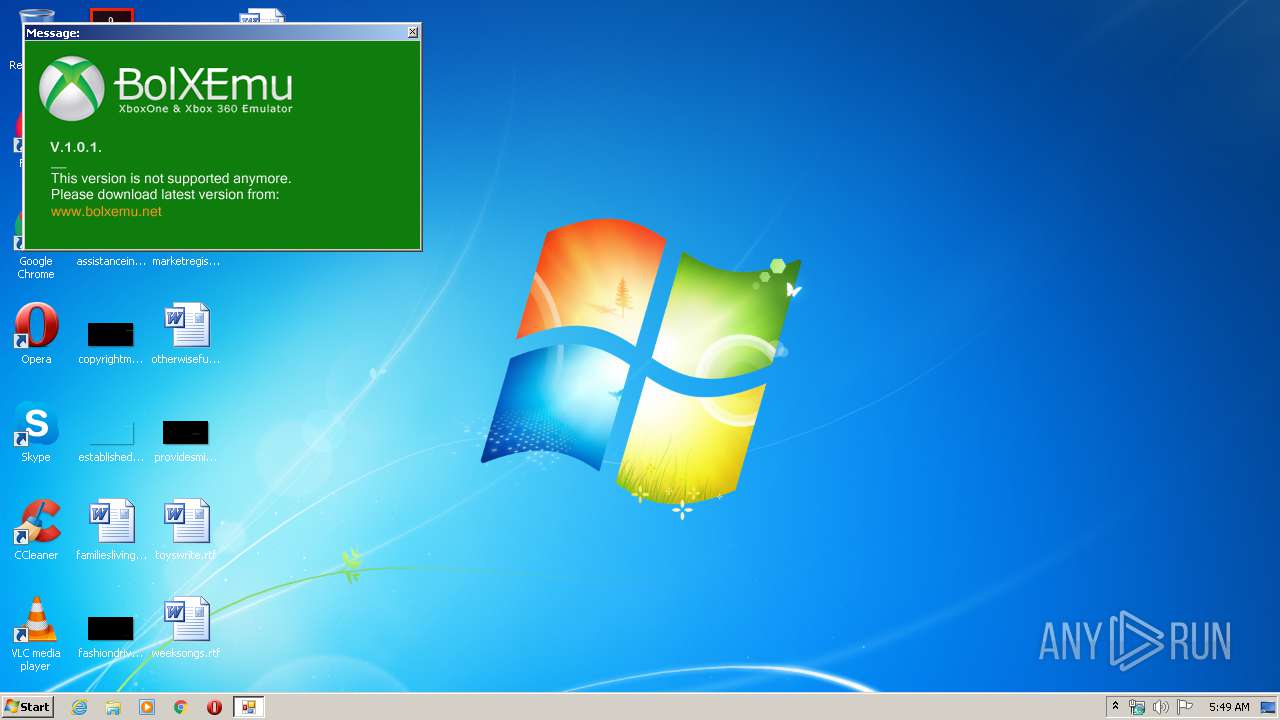
Task: Open the Action Center flag icon
Action: click(1184, 707)
